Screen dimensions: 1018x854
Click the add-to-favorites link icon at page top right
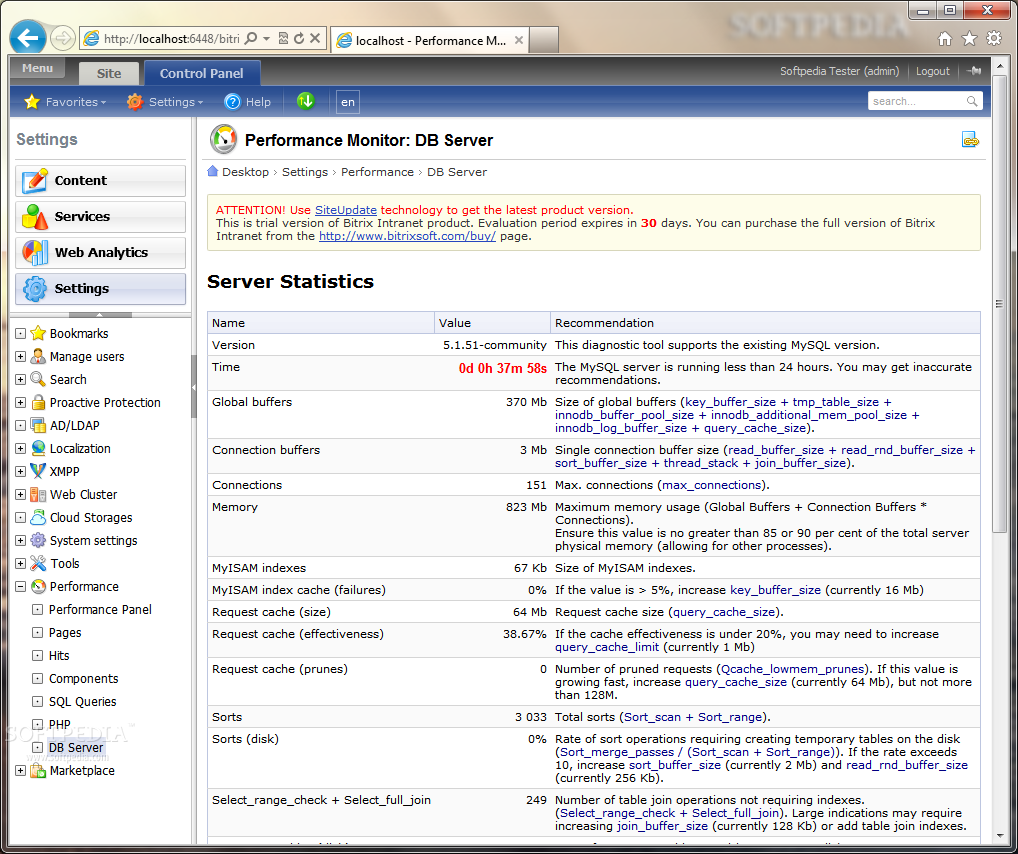click(970, 140)
